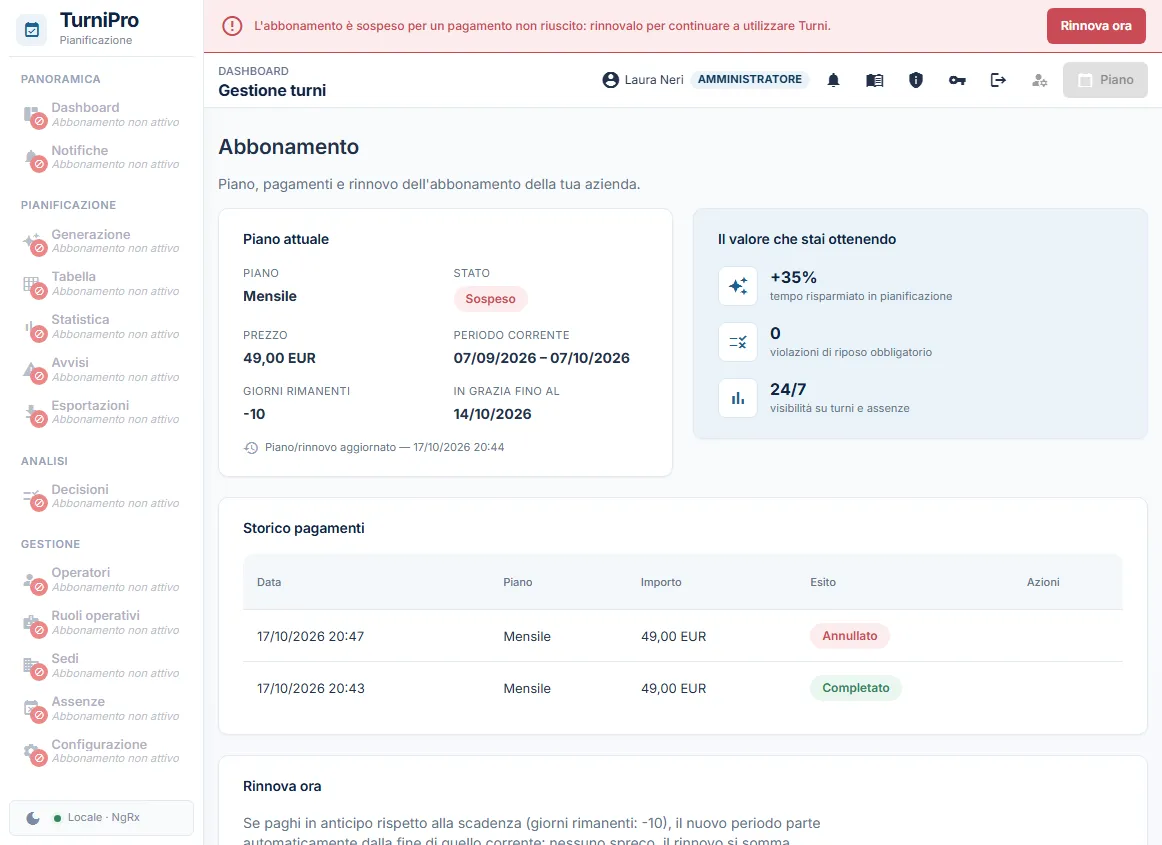The height and width of the screenshot is (845, 1162).
Task: Click the -10 giorni rimanenti value
Action: [254, 414]
